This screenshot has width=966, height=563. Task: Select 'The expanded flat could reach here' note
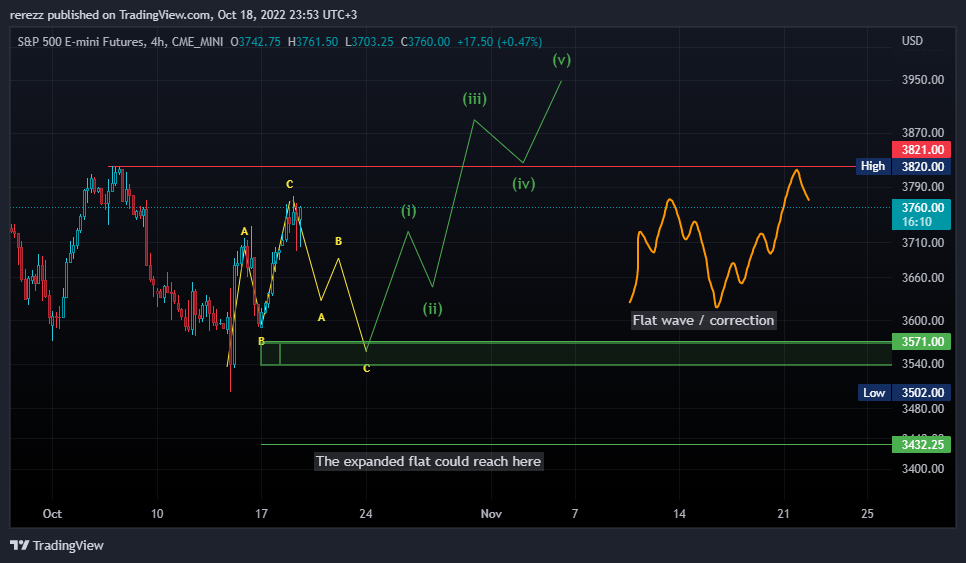(428, 461)
